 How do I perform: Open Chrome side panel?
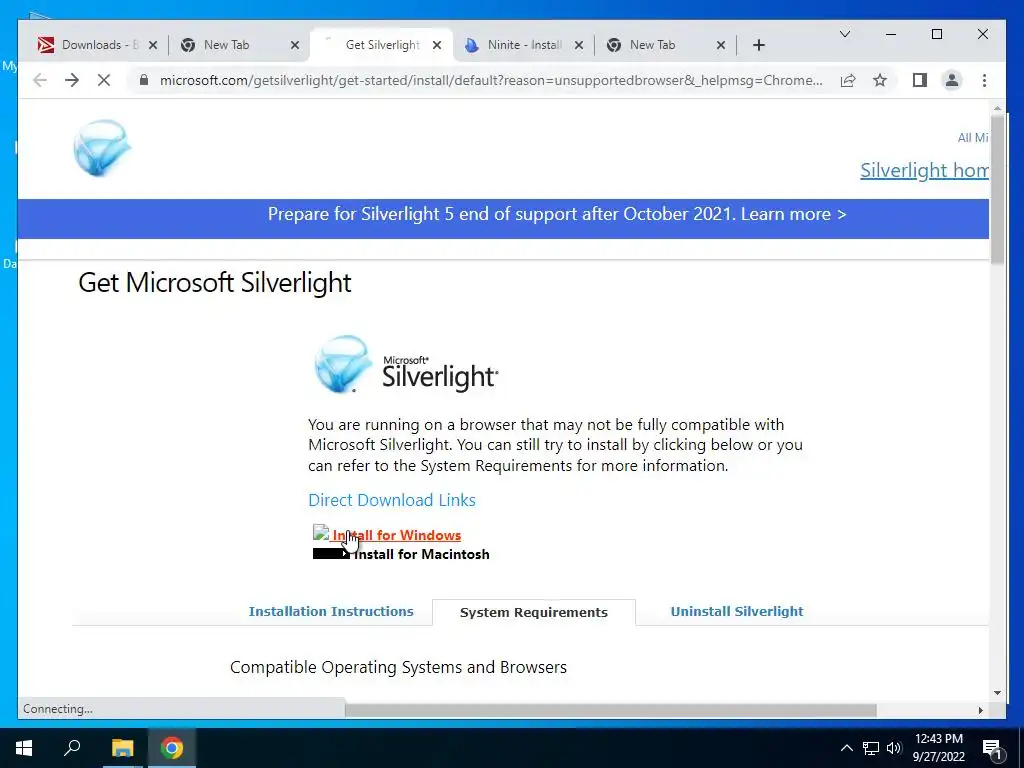(920, 80)
